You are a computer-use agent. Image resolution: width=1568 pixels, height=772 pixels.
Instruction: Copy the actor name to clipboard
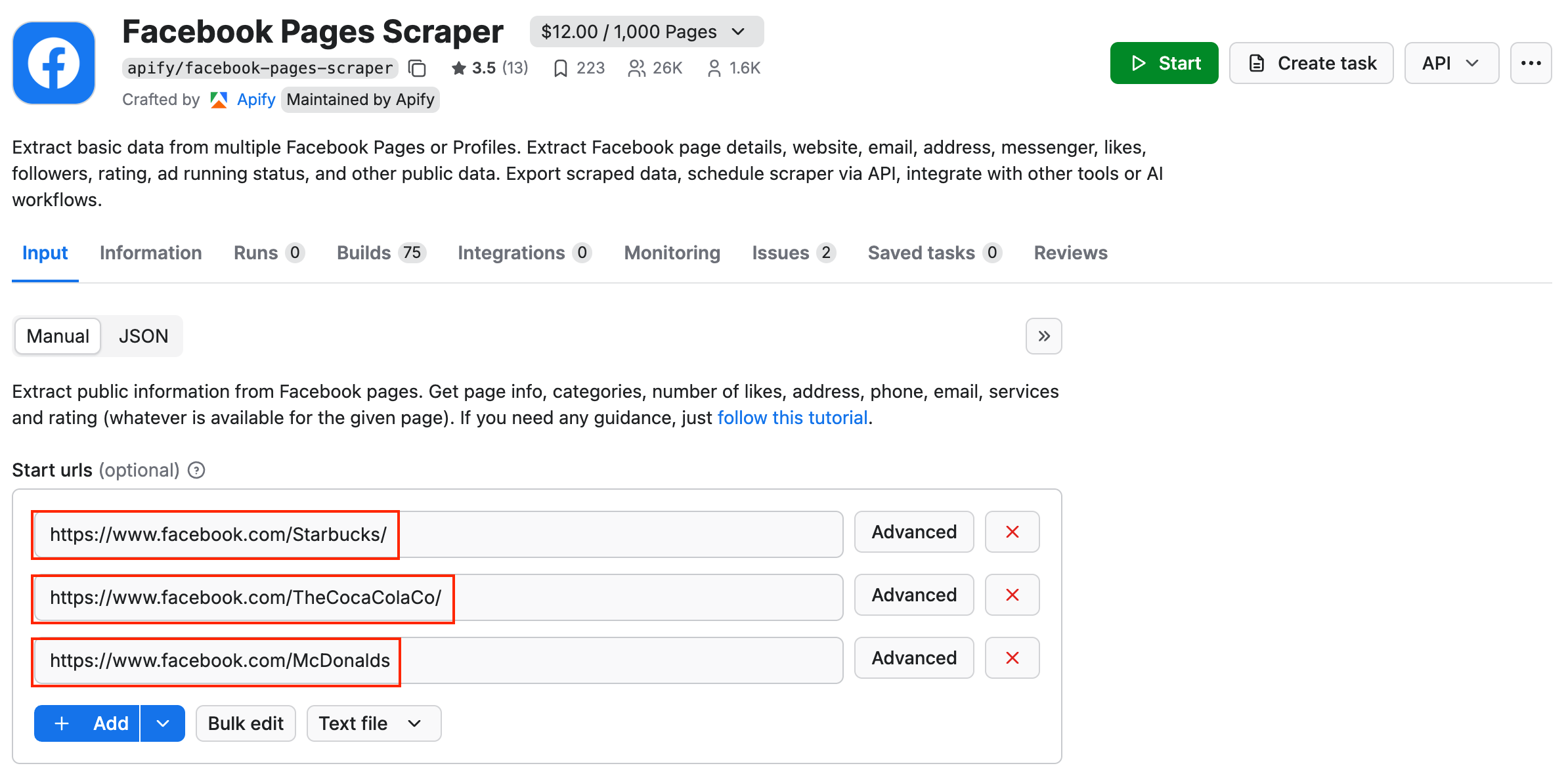click(x=418, y=68)
